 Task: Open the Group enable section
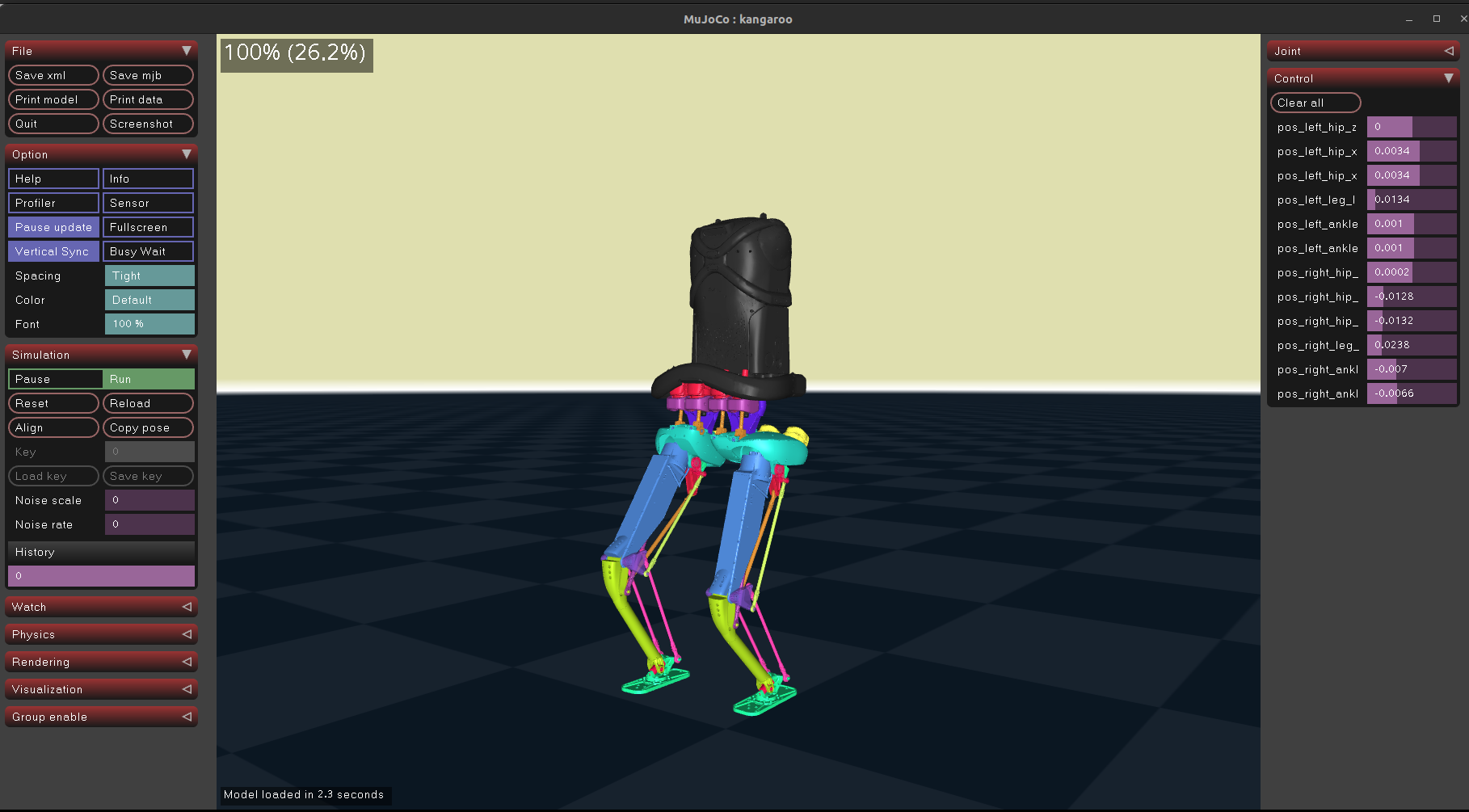pyautogui.click(x=101, y=717)
